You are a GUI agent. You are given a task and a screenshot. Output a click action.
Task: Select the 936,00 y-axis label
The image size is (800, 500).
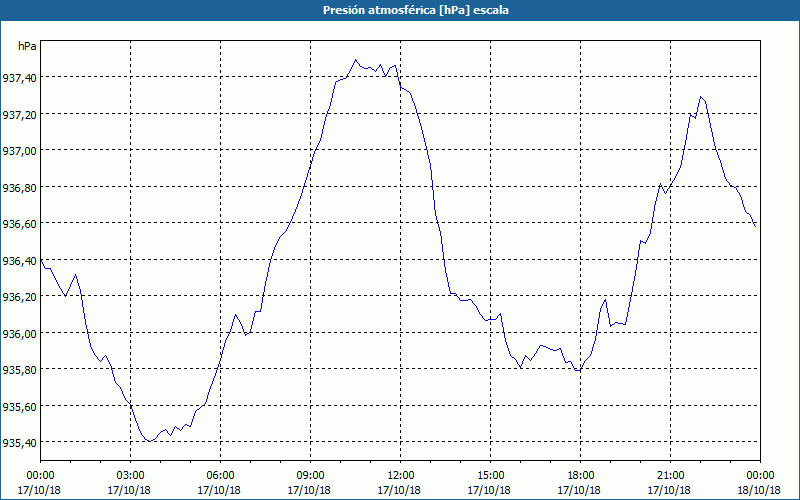pos(19,334)
